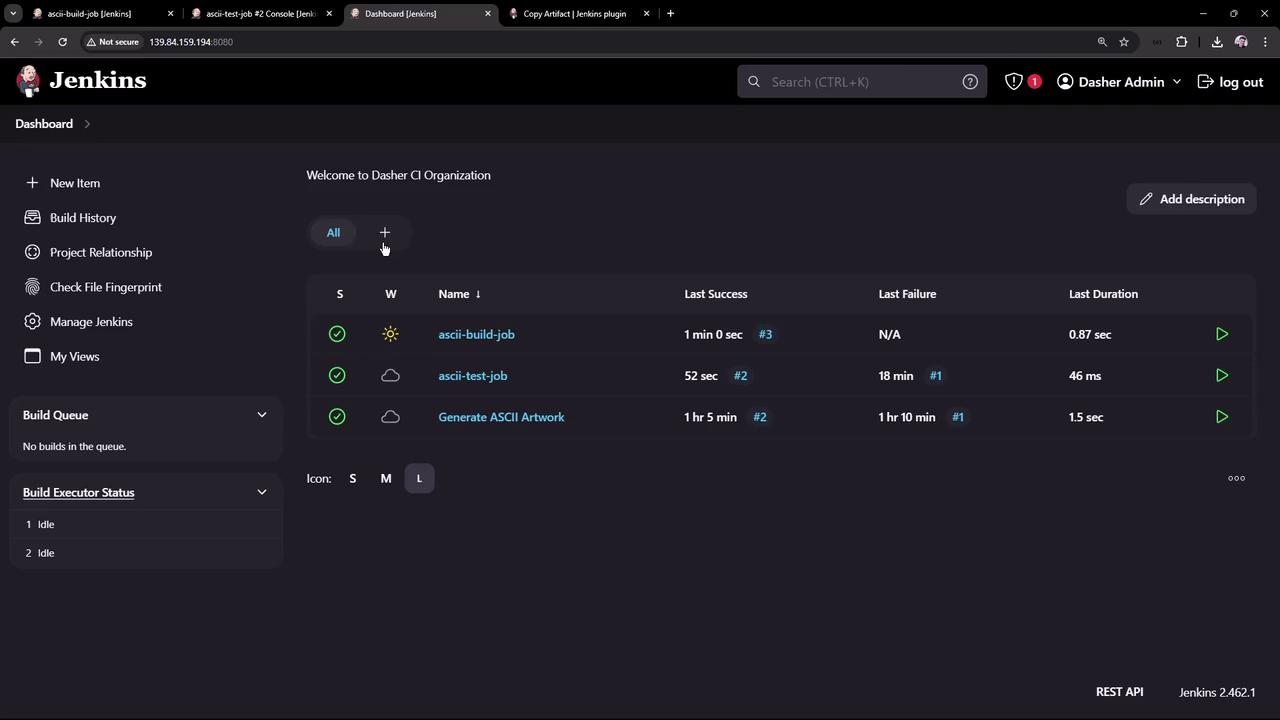Screen dimensions: 1280x720
Task: Open build #3 of ascii-build-job
Action: point(765,334)
